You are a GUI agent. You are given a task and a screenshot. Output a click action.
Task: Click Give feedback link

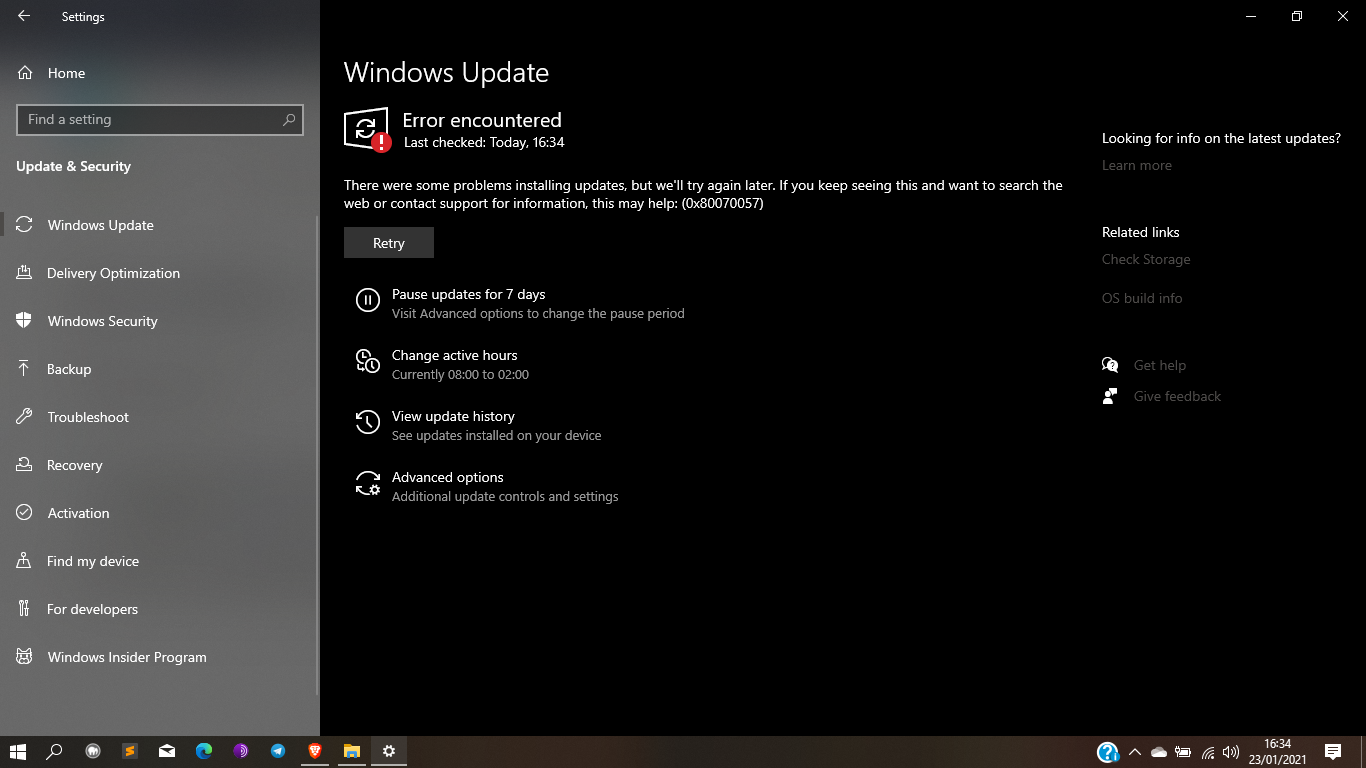1177,396
